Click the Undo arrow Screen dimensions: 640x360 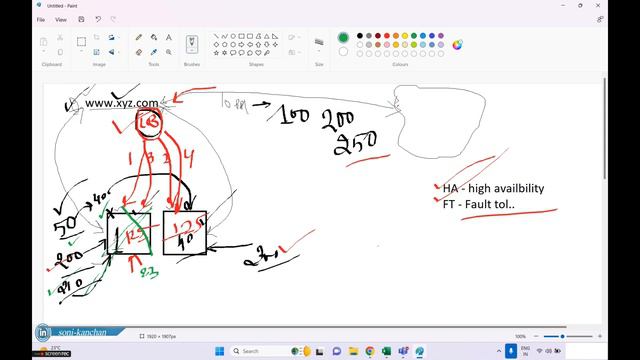tap(98, 19)
